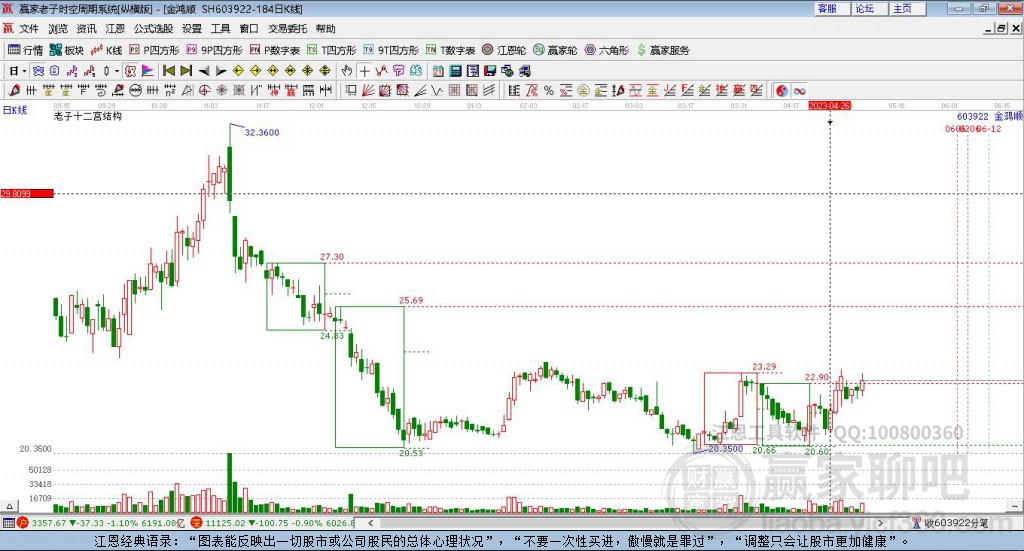Image resolution: width=1024 pixels, height=551 pixels.
Task: Open the 板块 sector view
Action: click(x=67, y=50)
